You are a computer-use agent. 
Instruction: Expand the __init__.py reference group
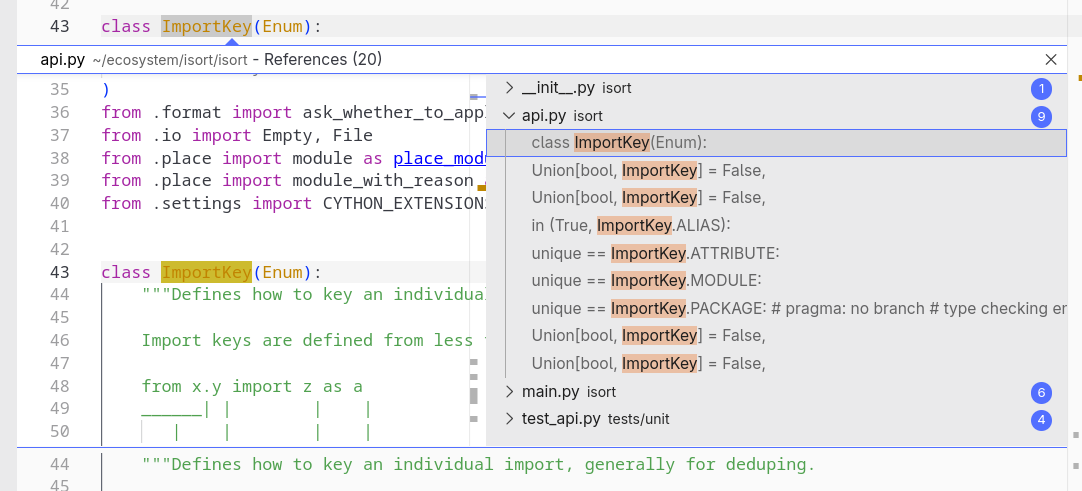(509, 88)
